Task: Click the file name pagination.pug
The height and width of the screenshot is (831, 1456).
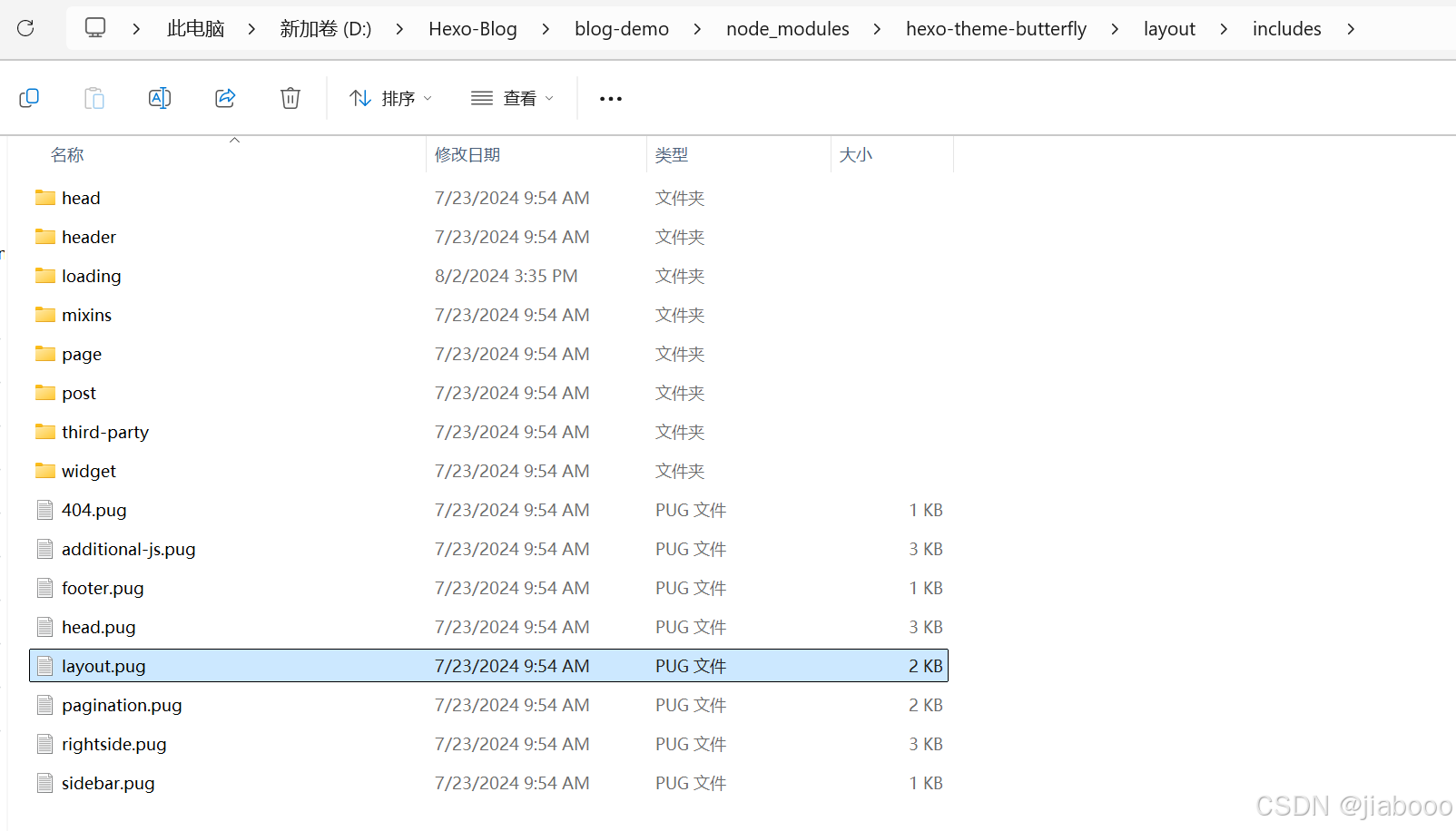Action: tap(122, 706)
